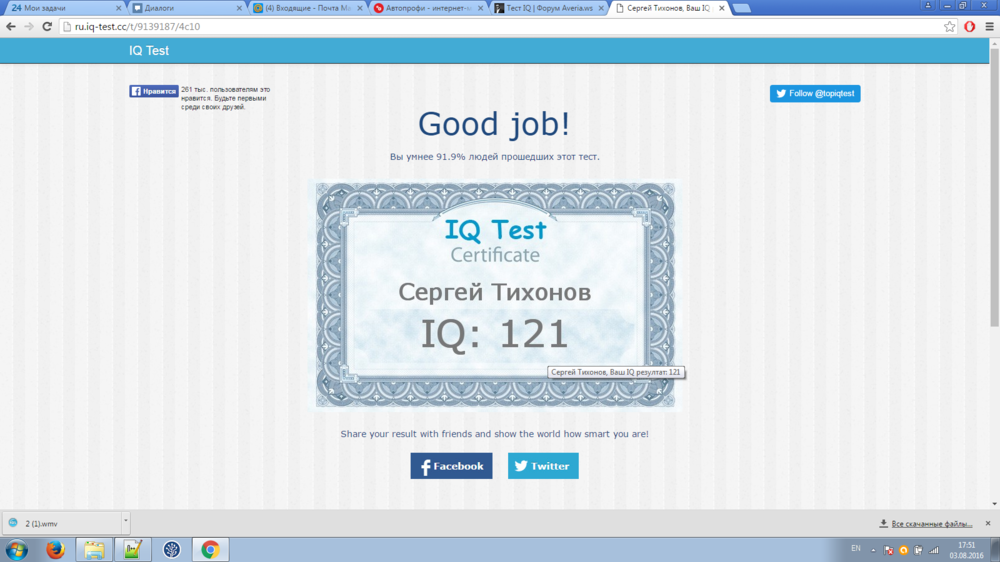Click the IQ Test certificate image
This screenshot has width=1000, height=562.
[496, 294]
